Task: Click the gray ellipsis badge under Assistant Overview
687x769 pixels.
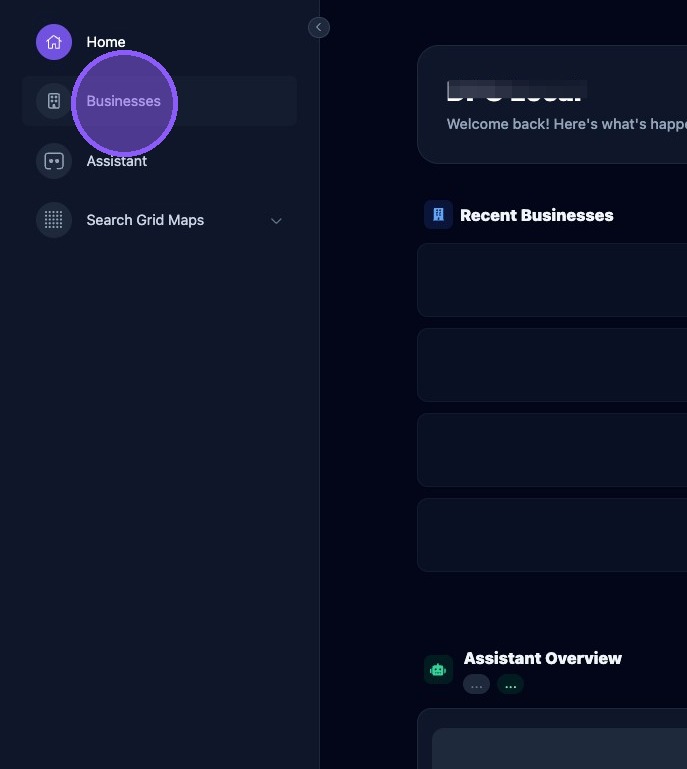Action: click(476, 684)
